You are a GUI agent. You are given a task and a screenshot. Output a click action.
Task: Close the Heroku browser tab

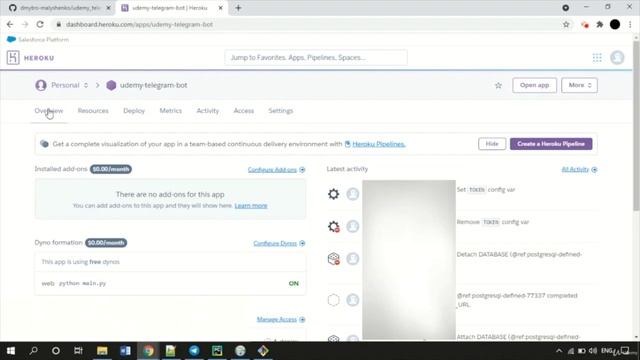220,8
